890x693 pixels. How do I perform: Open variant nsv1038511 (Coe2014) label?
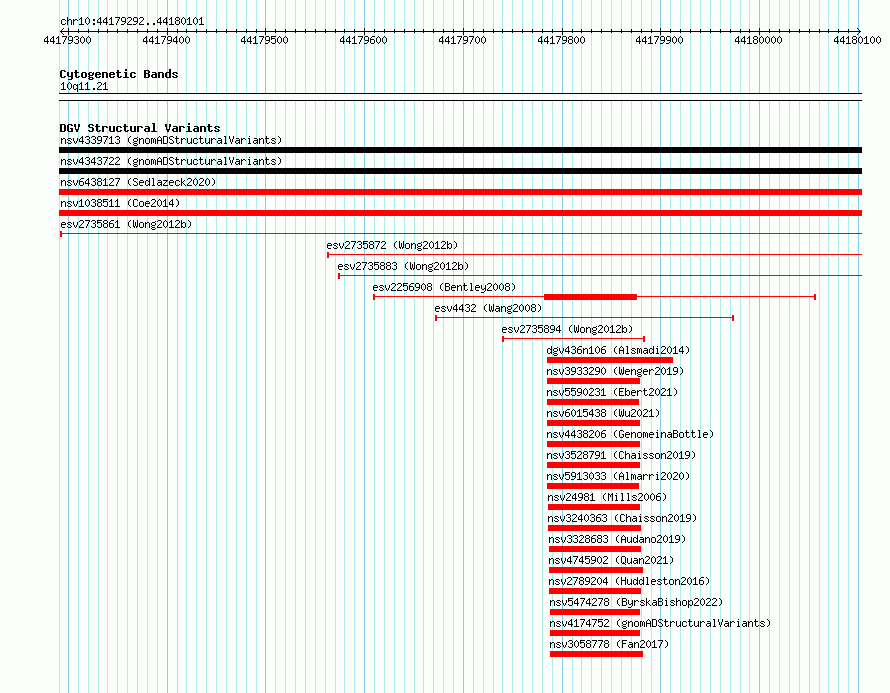pyautogui.click(x=120, y=203)
